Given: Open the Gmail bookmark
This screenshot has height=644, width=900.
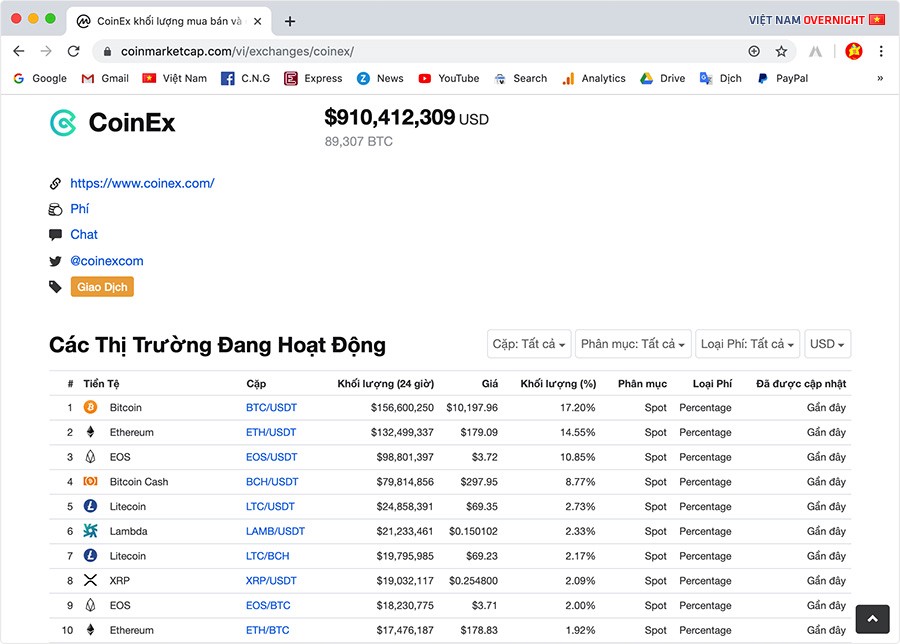Looking at the screenshot, I should click(x=105, y=78).
